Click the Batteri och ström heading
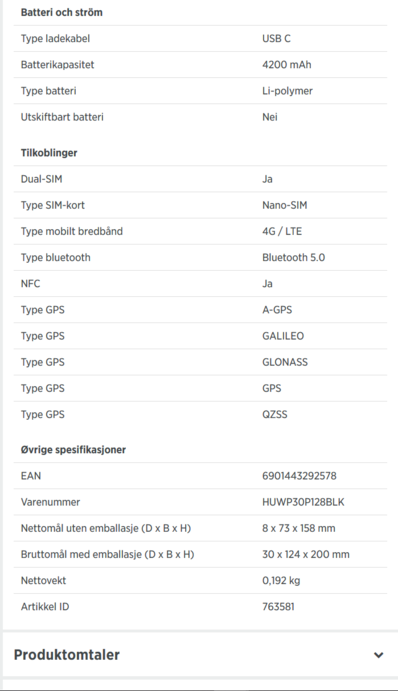 tap(62, 12)
